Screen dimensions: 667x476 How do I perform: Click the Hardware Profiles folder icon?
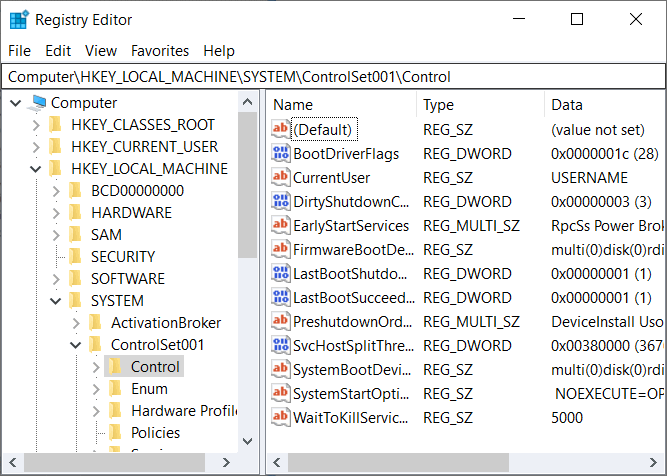coord(115,411)
